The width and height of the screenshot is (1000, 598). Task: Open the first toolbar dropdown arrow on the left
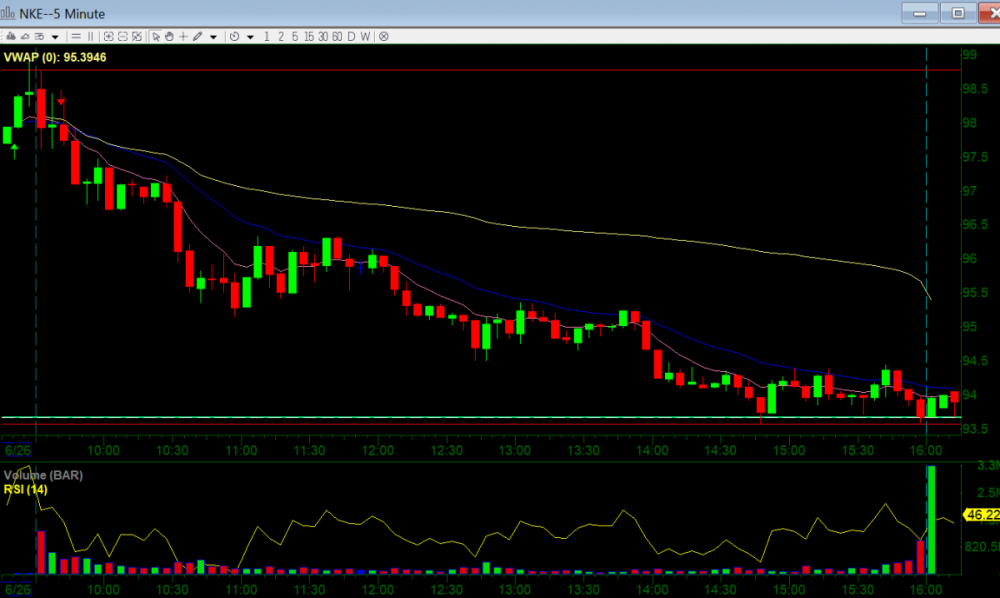(56, 36)
